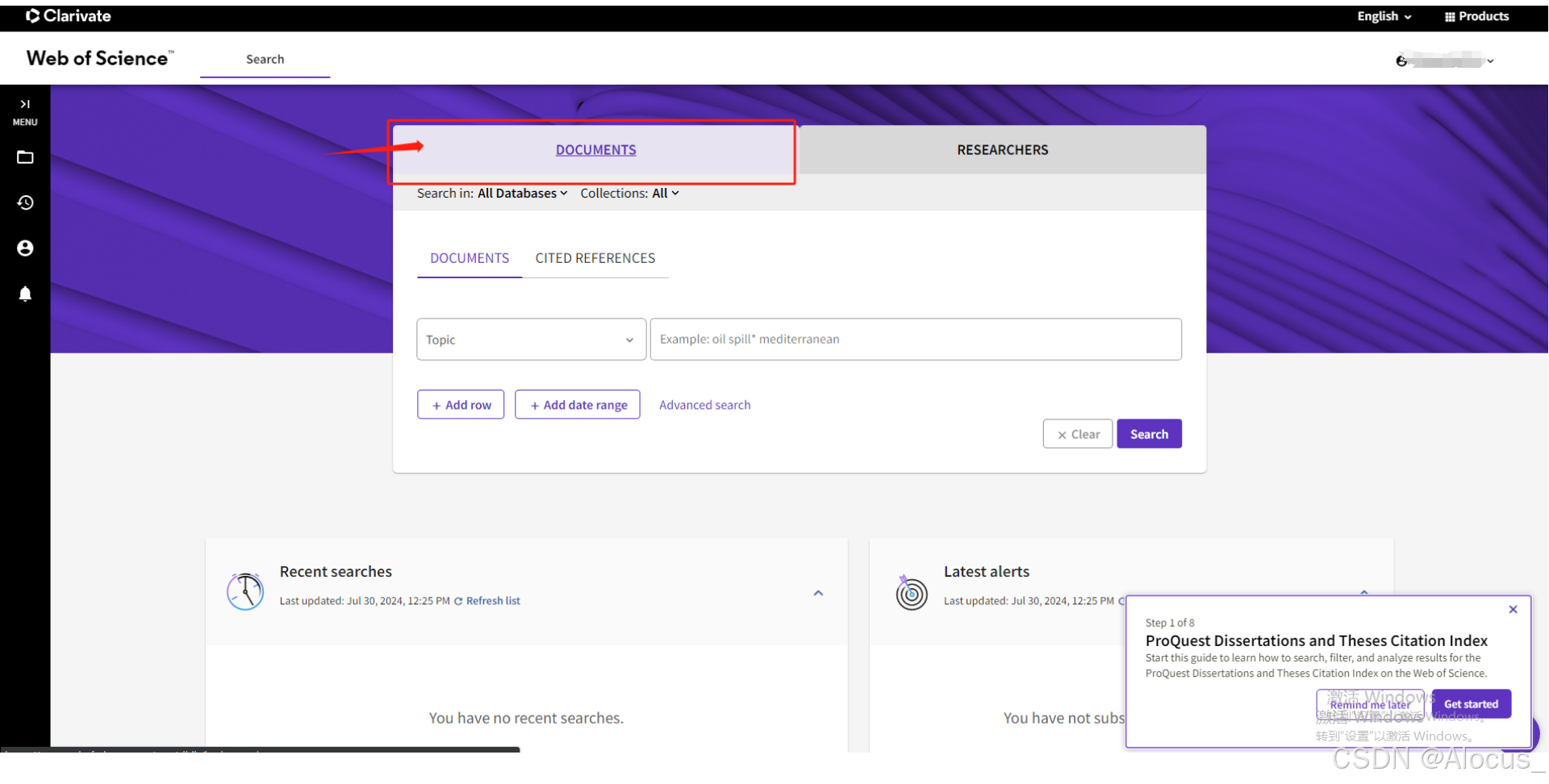Click the Get started button
The image size is (1549, 784).
1471,704
